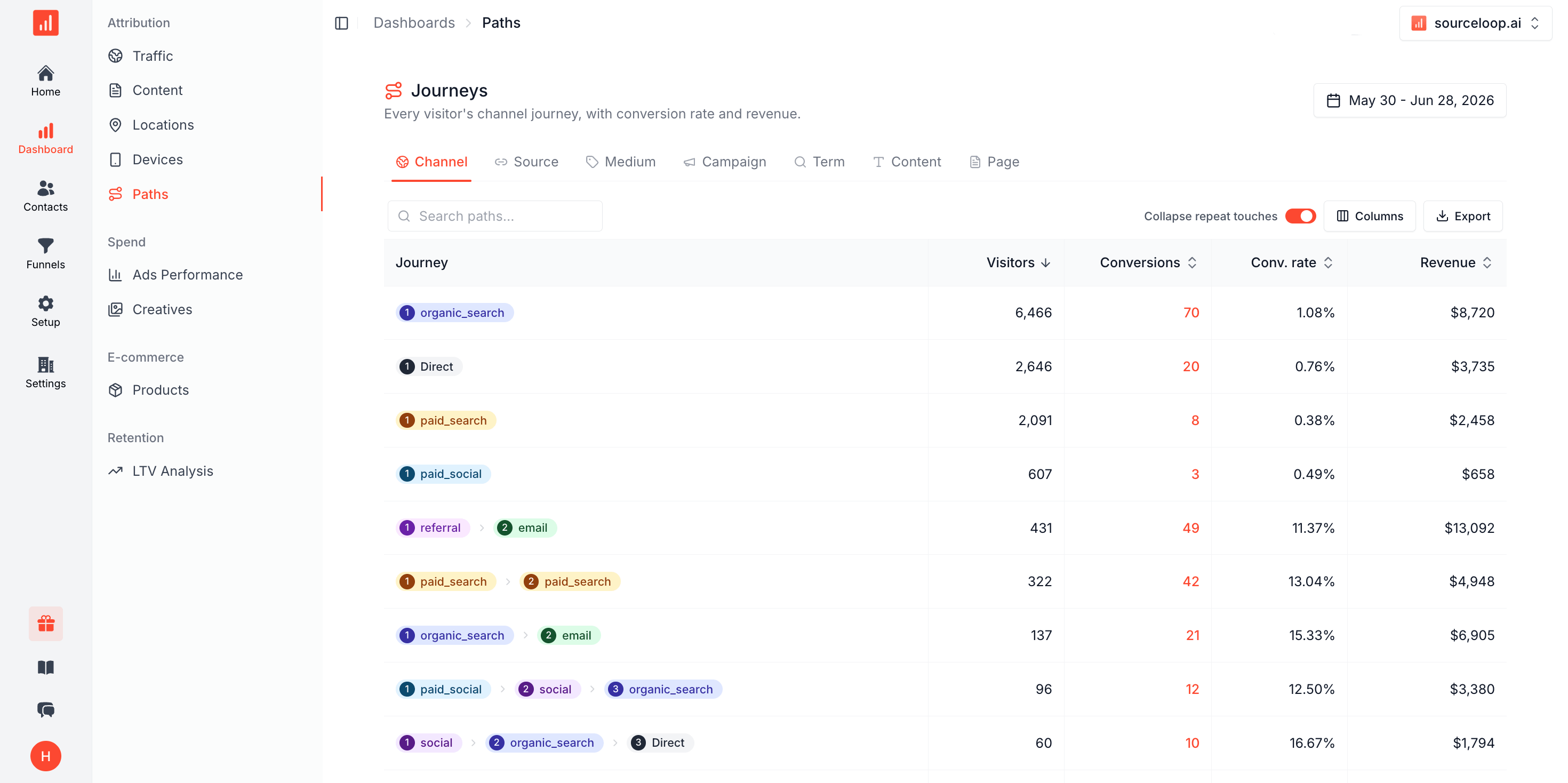
Task: Click the Journey column header
Action: [x=422, y=262]
